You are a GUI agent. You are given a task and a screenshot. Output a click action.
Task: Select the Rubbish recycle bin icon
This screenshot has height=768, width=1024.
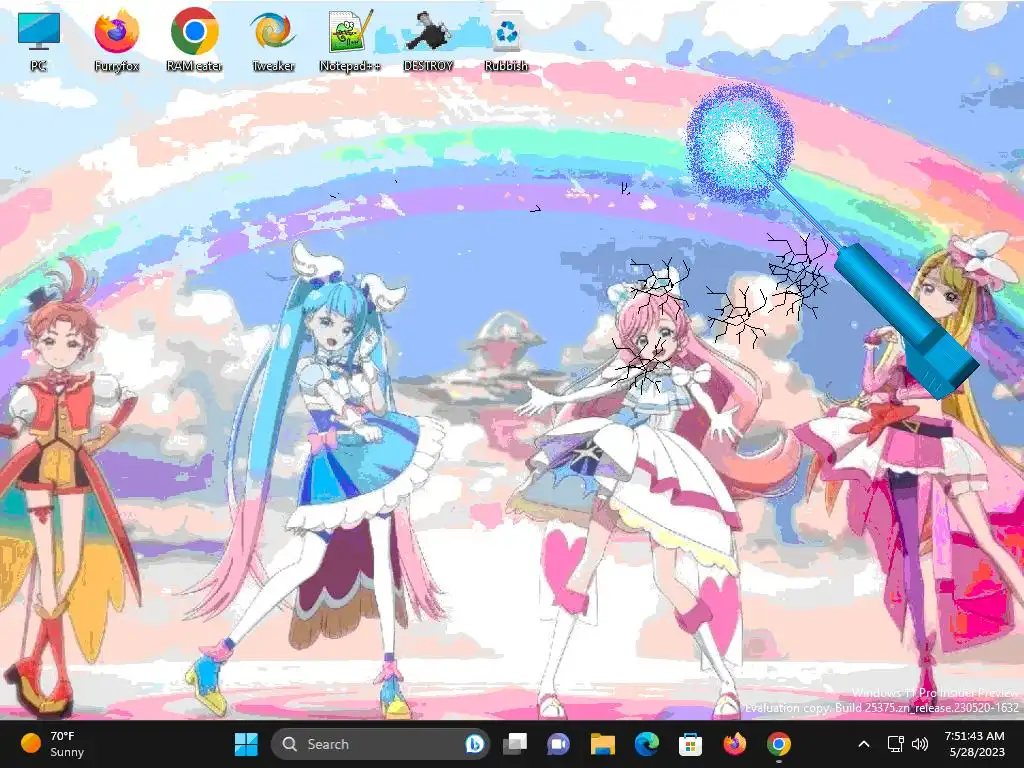pos(506,40)
